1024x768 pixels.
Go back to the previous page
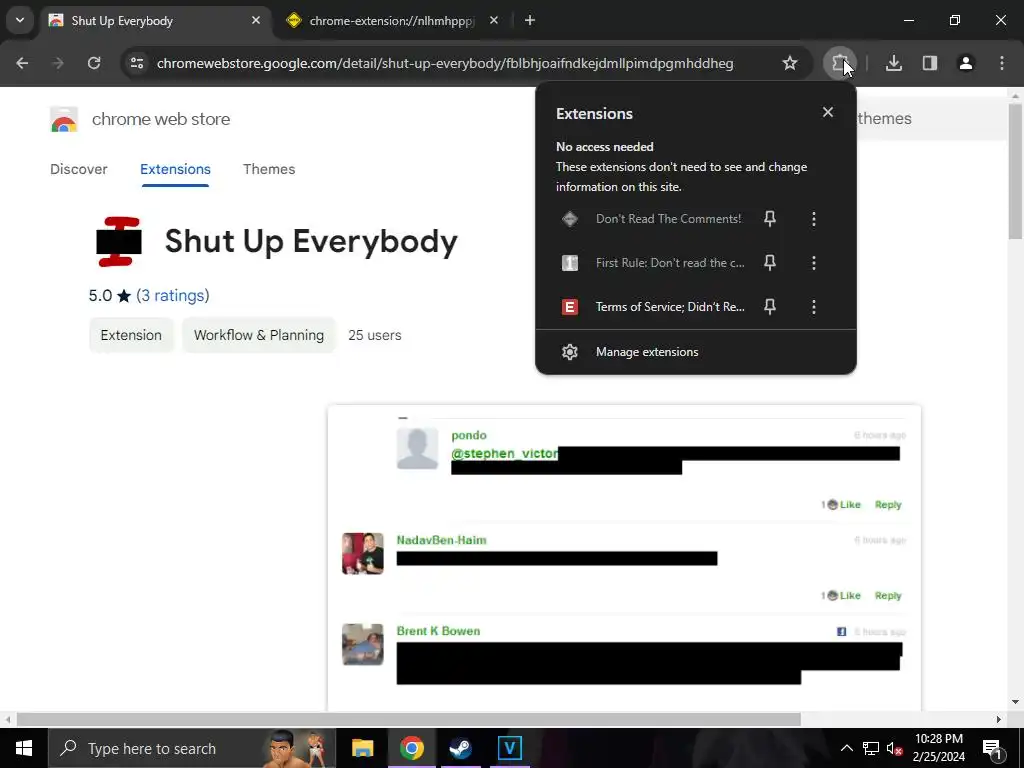pyautogui.click(x=22, y=63)
